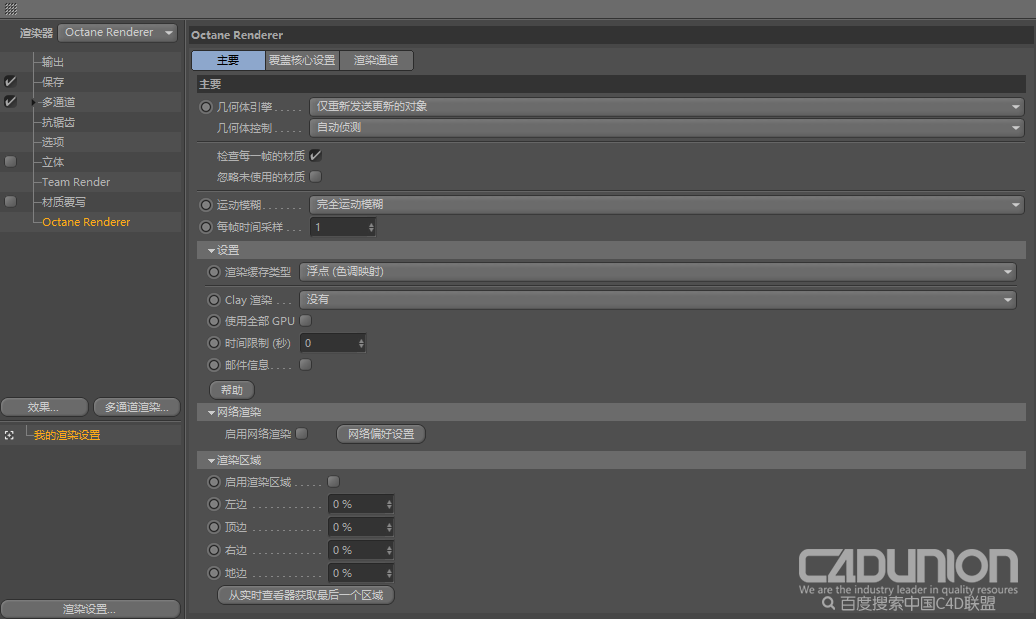Viewport: 1036px width, 619px height.
Task: Click the 每帧时间采样 animation dot
Action: (x=205, y=227)
